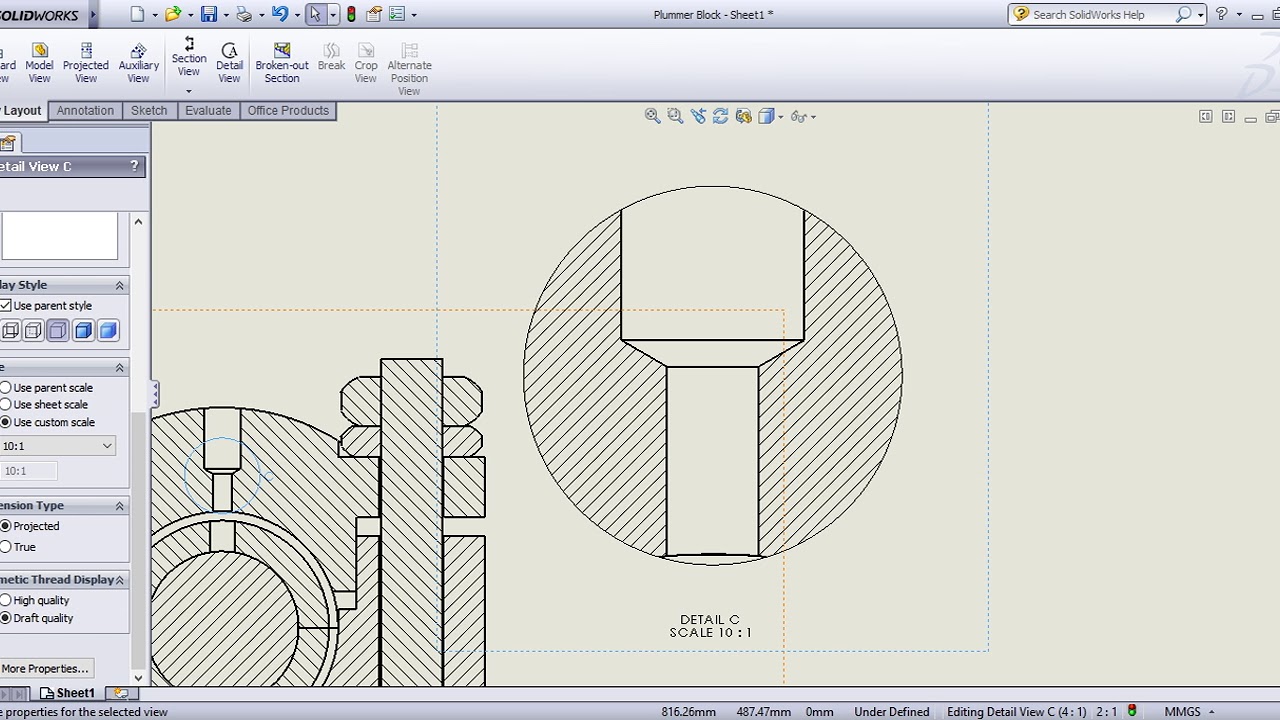This screenshot has height=720, width=1280.
Task: Collapse the Display Style section
Action: [x=120, y=285]
